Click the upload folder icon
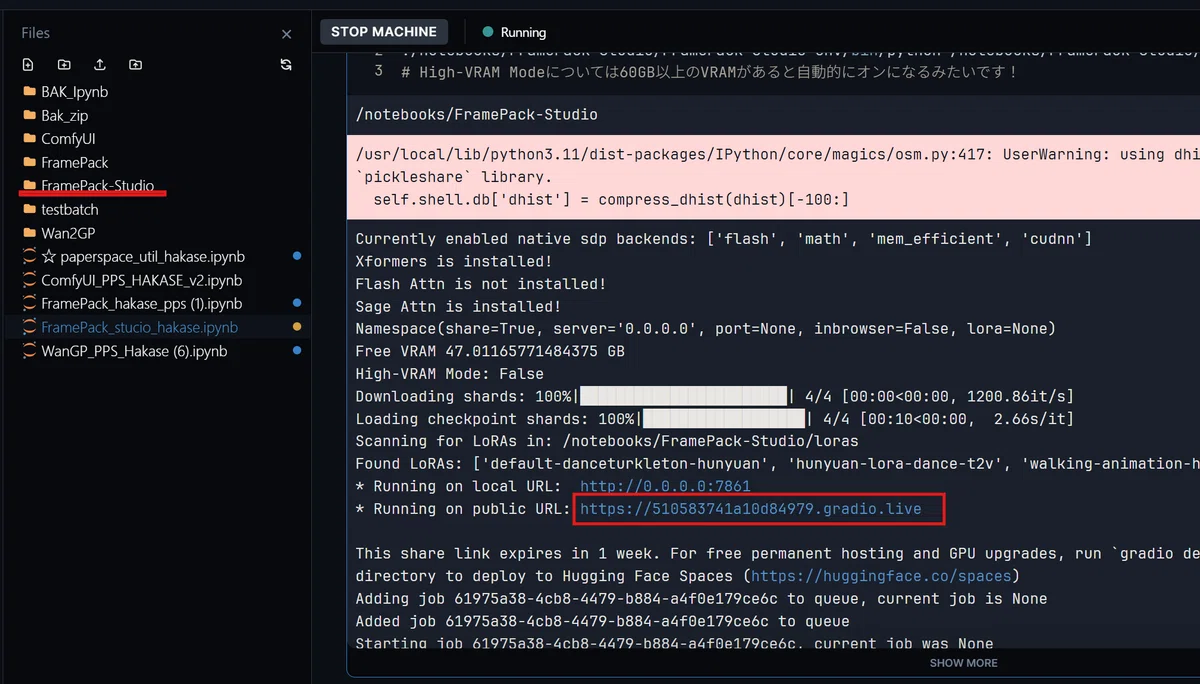This screenshot has width=1200, height=684. click(x=136, y=65)
